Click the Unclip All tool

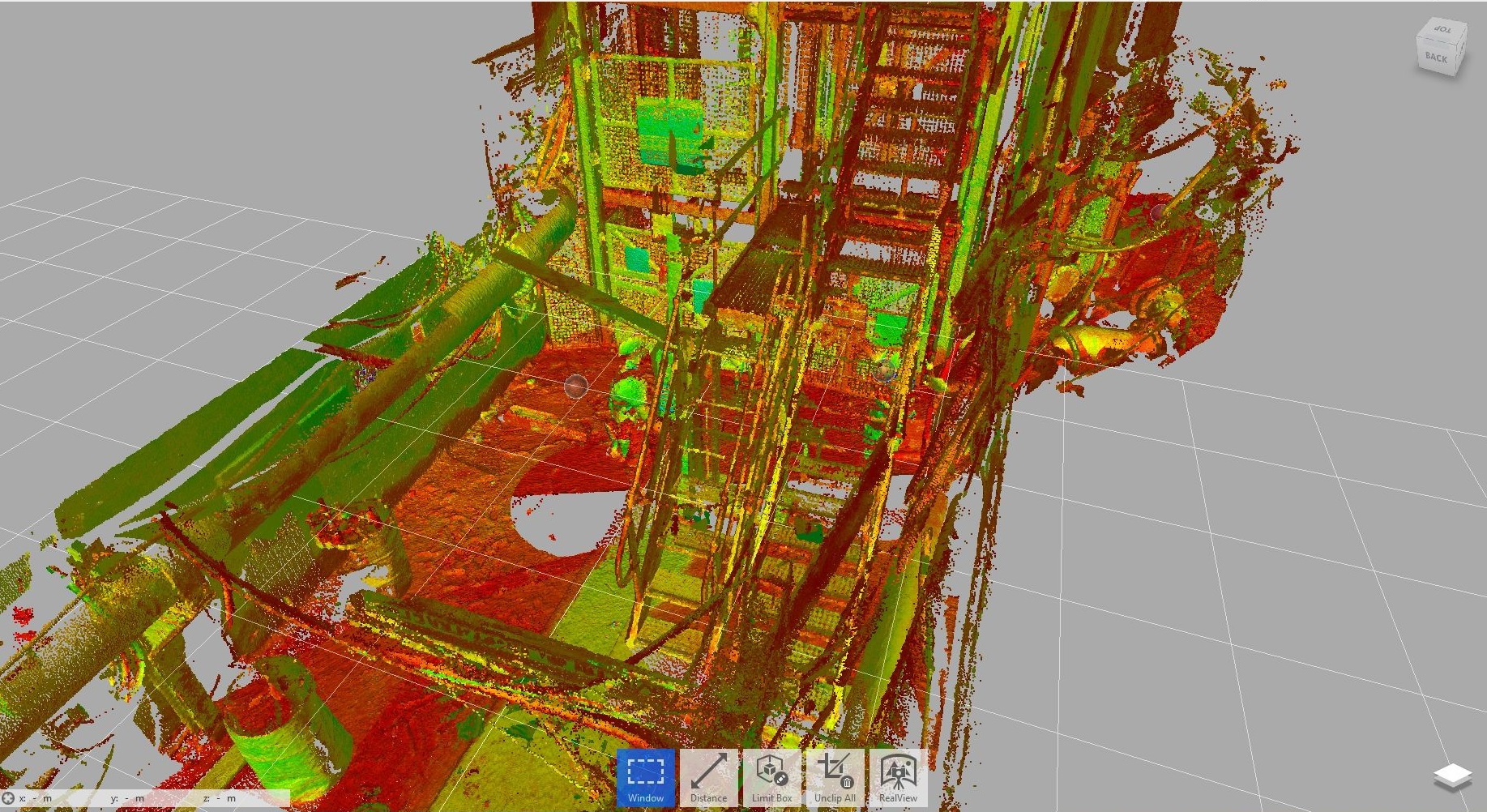point(835,777)
